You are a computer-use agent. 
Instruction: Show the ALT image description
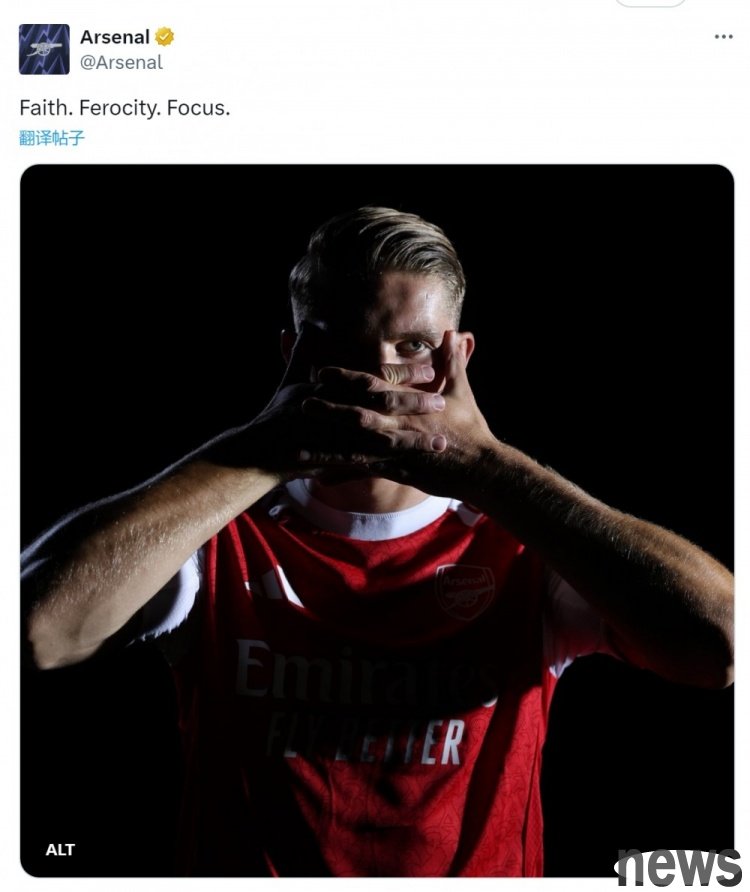(60, 850)
